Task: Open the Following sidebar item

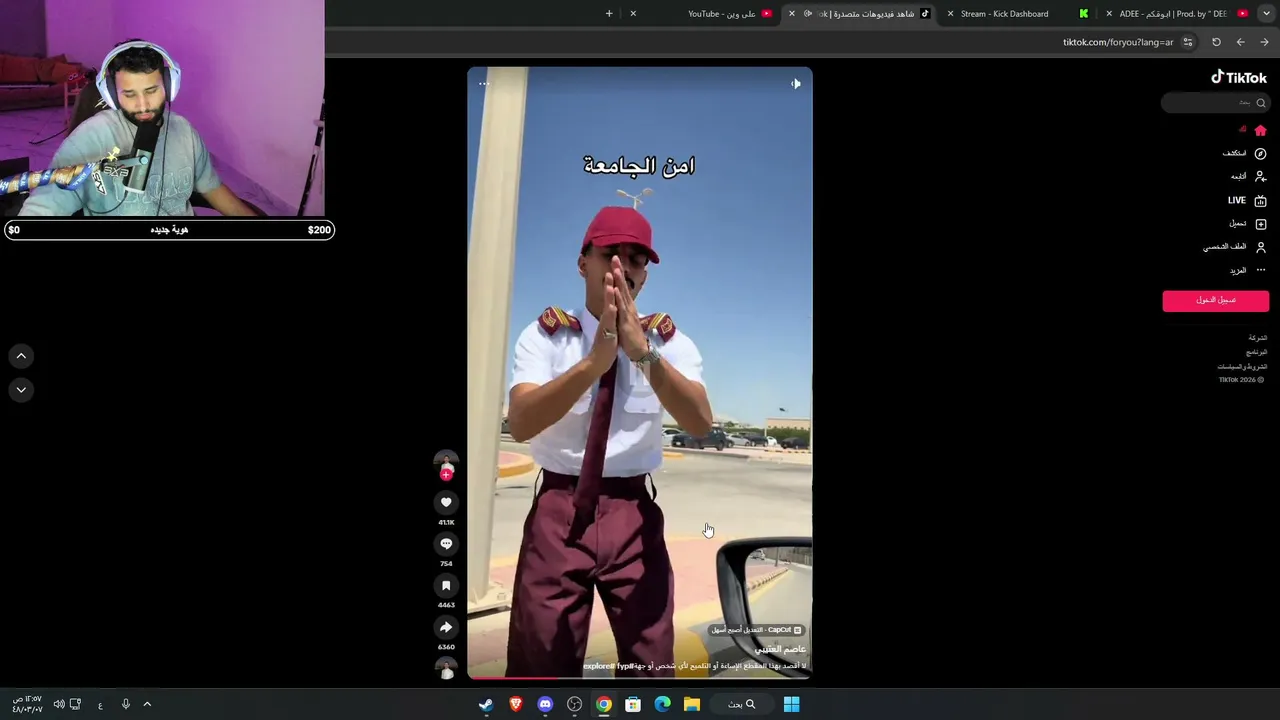Action: (1248, 177)
